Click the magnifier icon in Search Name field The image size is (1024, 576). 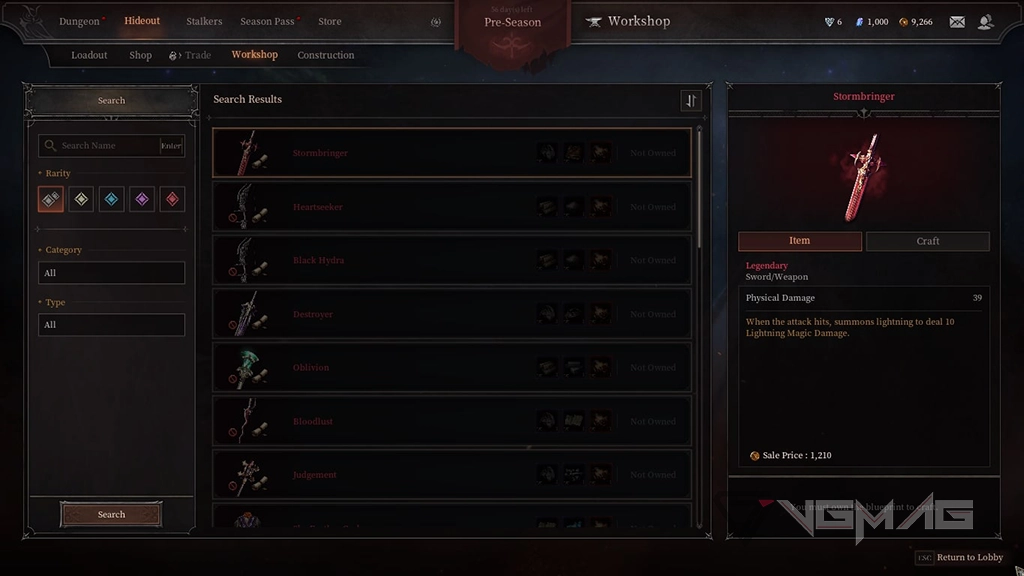click(50, 146)
